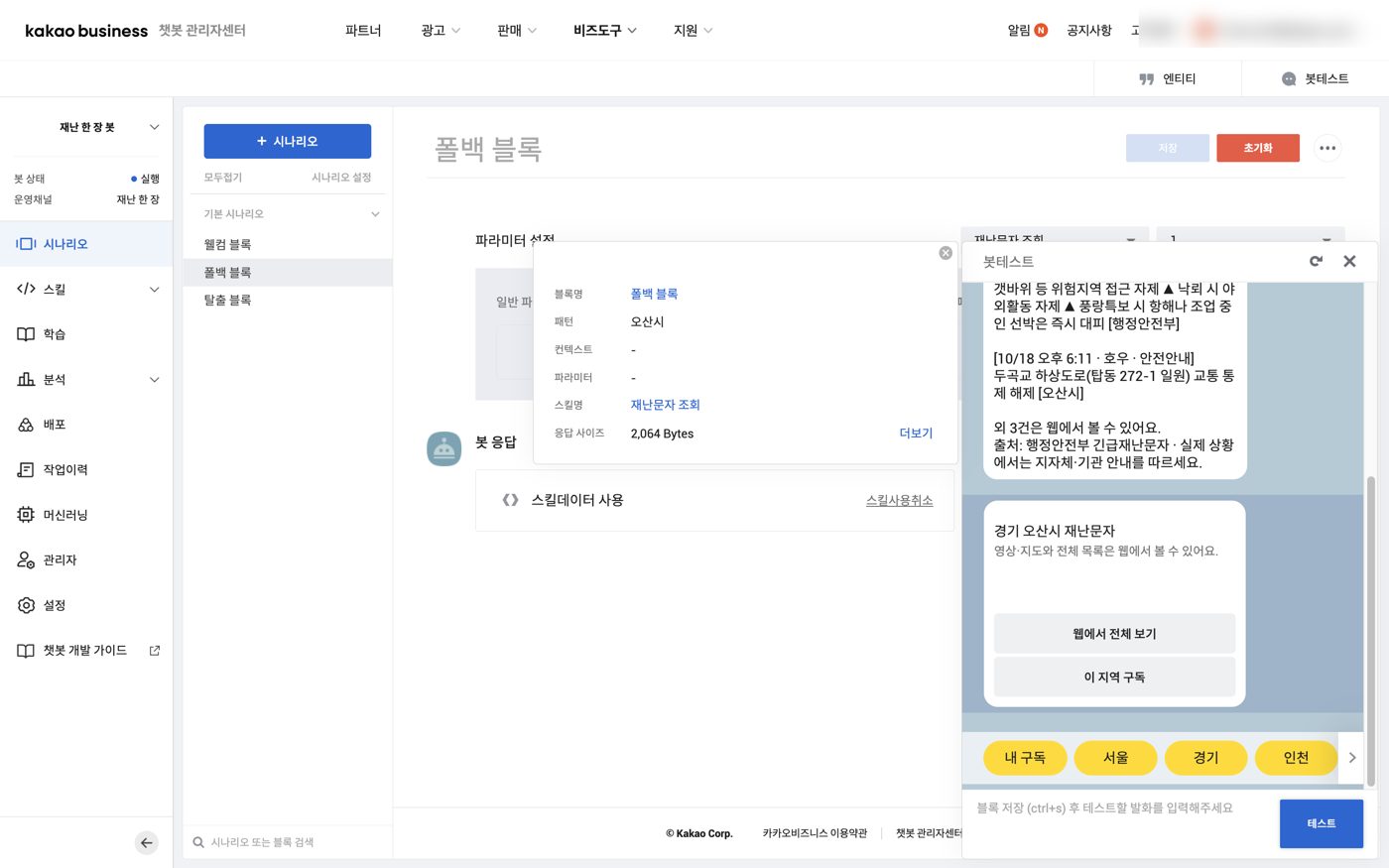Image resolution: width=1389 pixels, height=868 pixels.
Task: Click the 서울 quick reply
Action: coord(1116,758)
